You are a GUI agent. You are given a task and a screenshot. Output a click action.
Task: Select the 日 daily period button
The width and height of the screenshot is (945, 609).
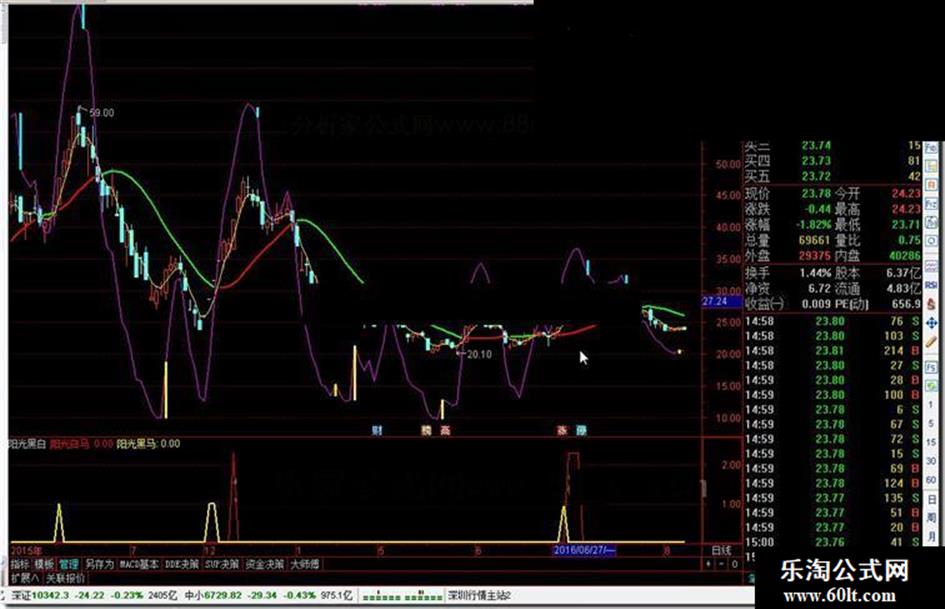[x=931, y=499]
